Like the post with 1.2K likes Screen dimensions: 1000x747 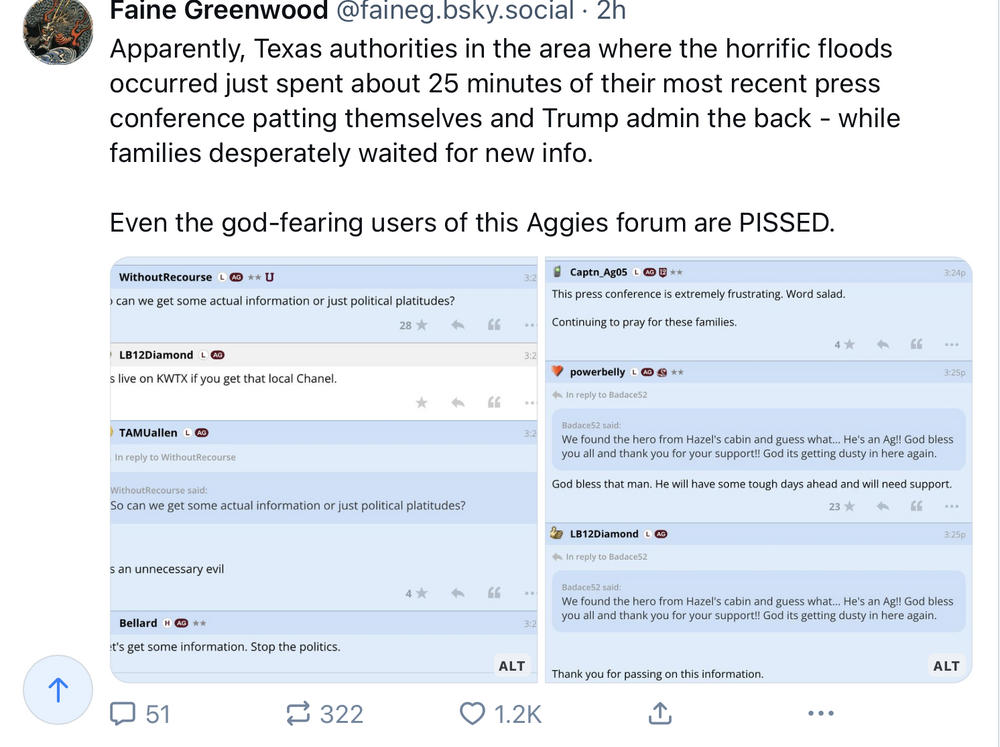click(x=500, y=713)
